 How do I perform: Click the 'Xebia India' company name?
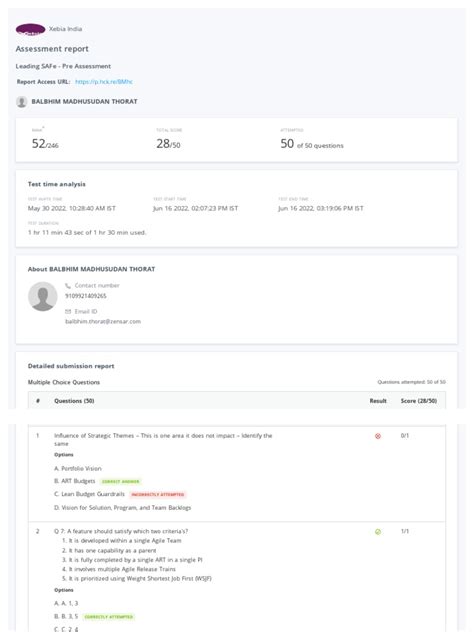pyautogui.click(x=65, y=29)
